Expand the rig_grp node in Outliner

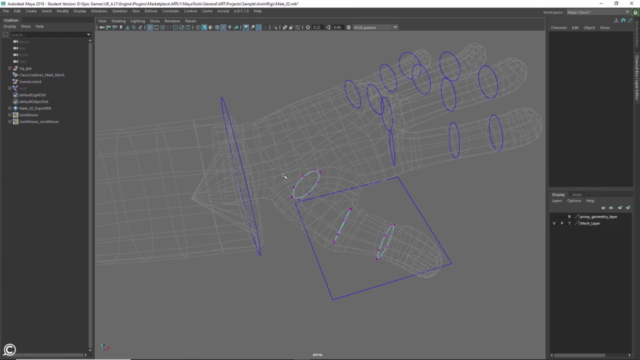10,69
